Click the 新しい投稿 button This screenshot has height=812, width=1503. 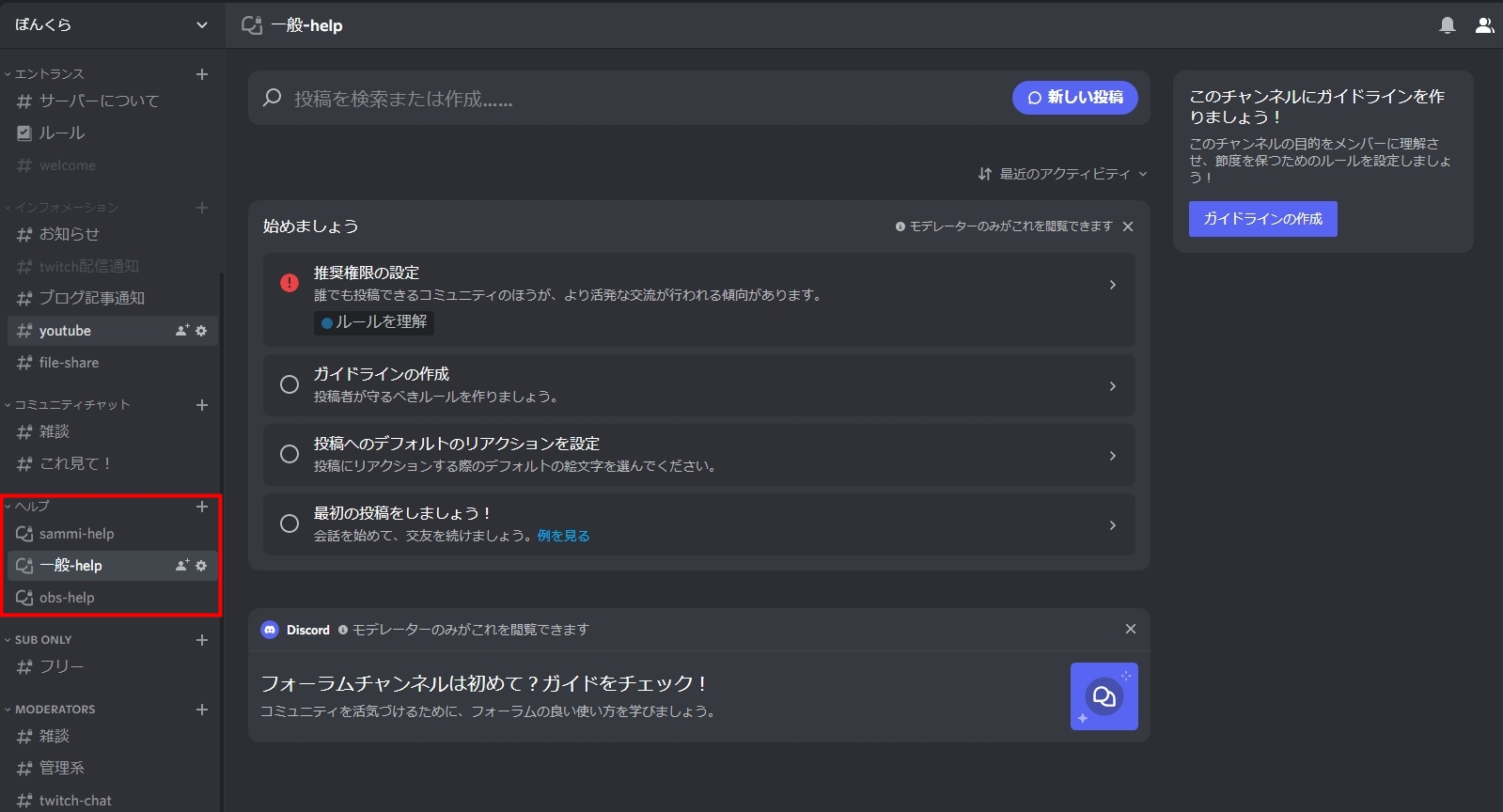coord(1074,98)
